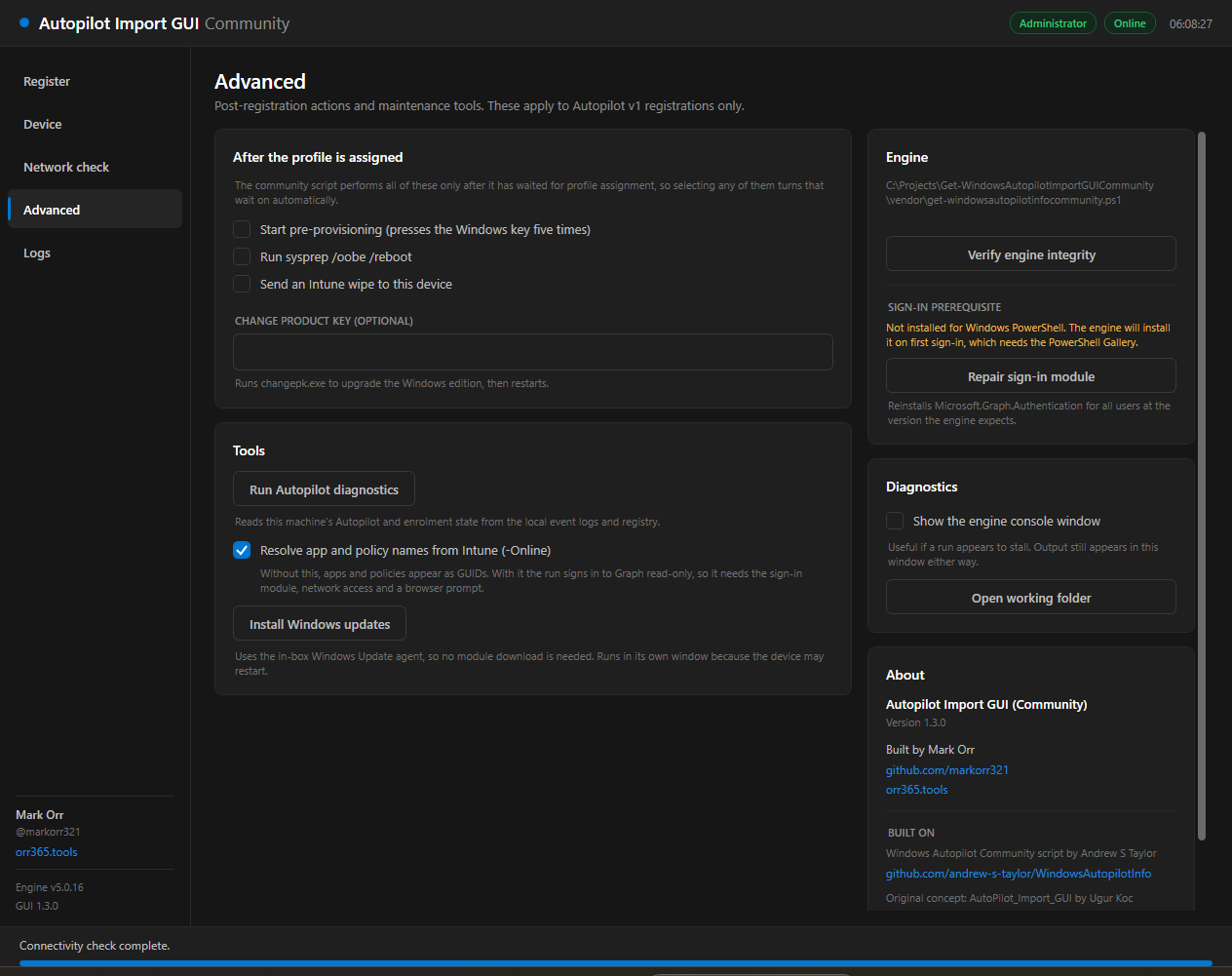Click the 'Connectivity check complete.' status text
This screenshot has width=1232, height=976.
[x=95, y=946]
